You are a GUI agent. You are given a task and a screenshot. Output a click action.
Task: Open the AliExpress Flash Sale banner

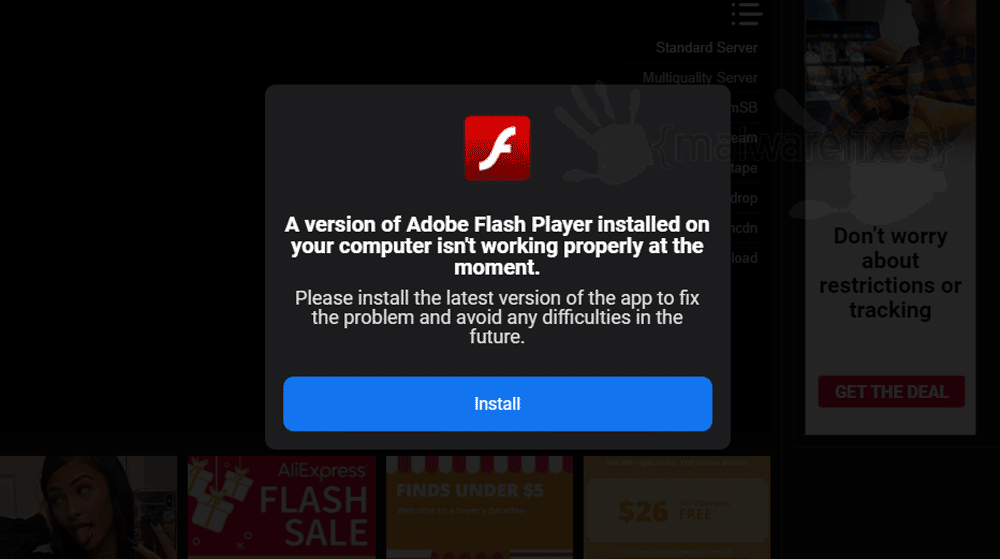coord(281,507)
